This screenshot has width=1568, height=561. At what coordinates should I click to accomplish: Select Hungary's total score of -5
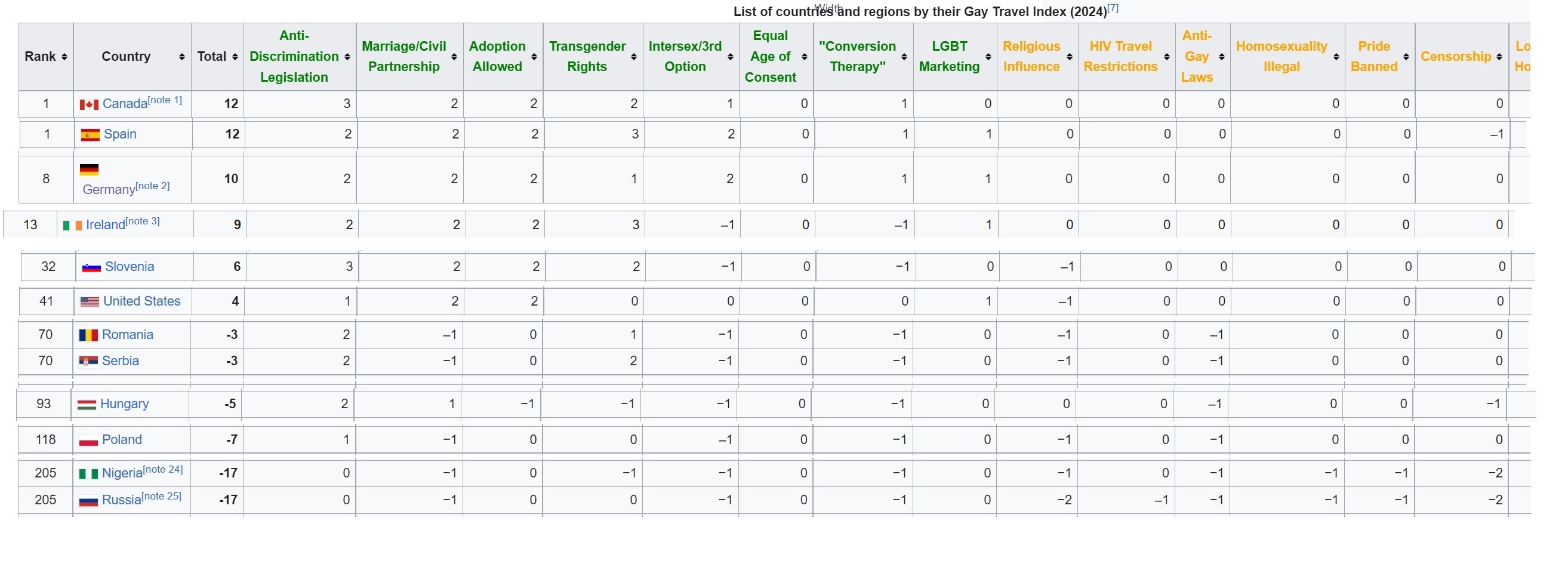pos(229,404)
